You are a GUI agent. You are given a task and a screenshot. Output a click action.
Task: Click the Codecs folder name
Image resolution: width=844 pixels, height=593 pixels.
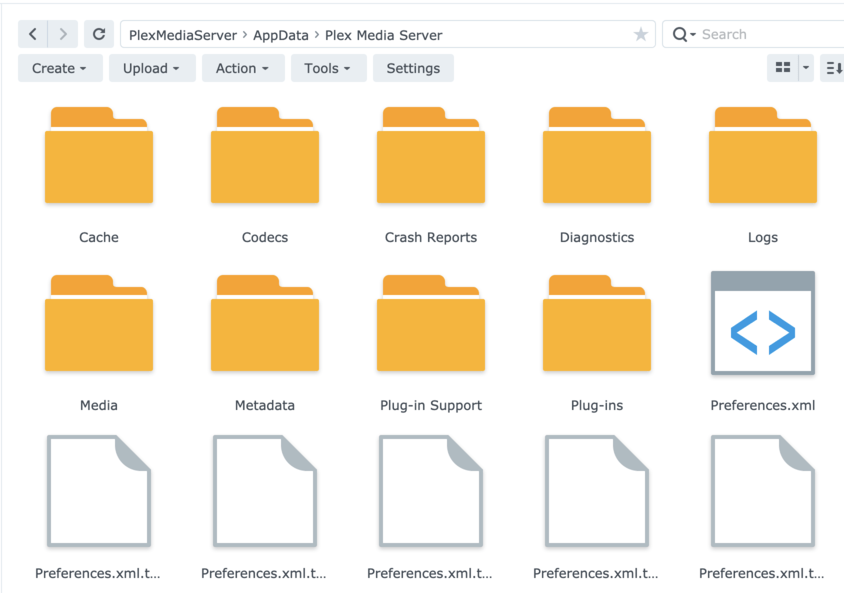coord(265,237)
